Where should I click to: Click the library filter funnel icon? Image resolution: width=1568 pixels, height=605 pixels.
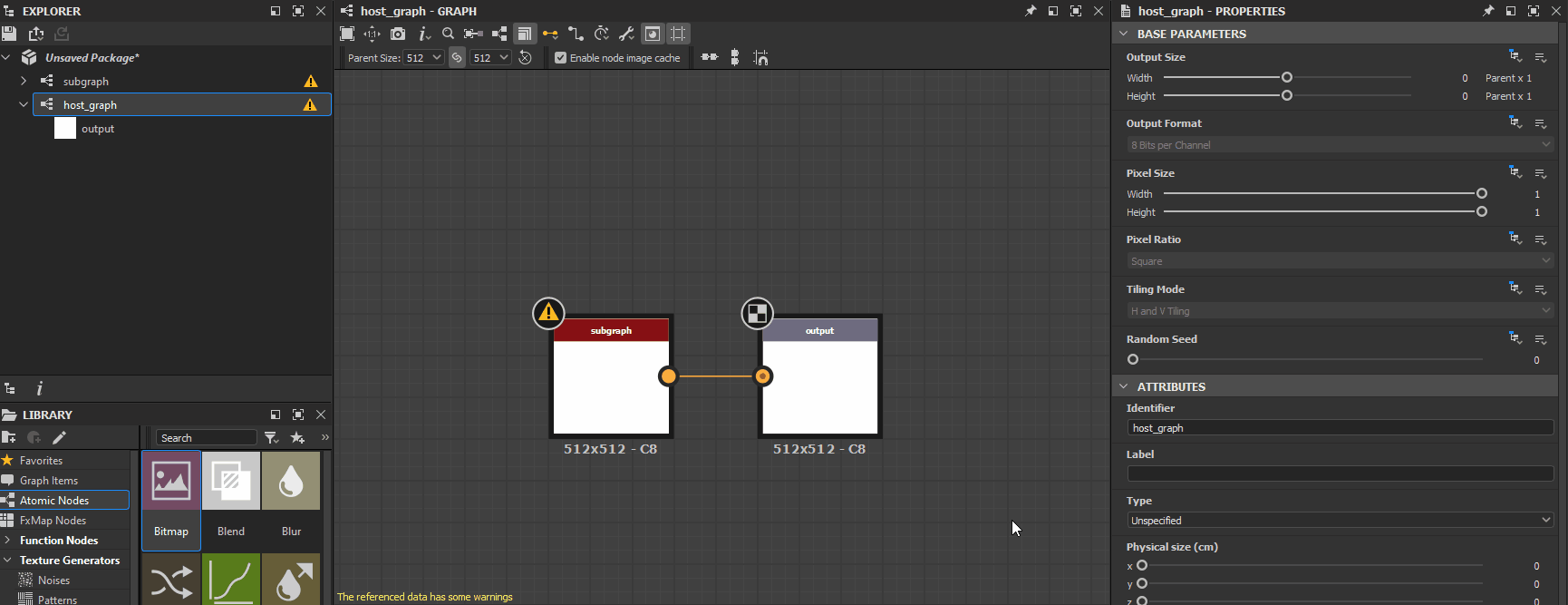coord(271,438)
